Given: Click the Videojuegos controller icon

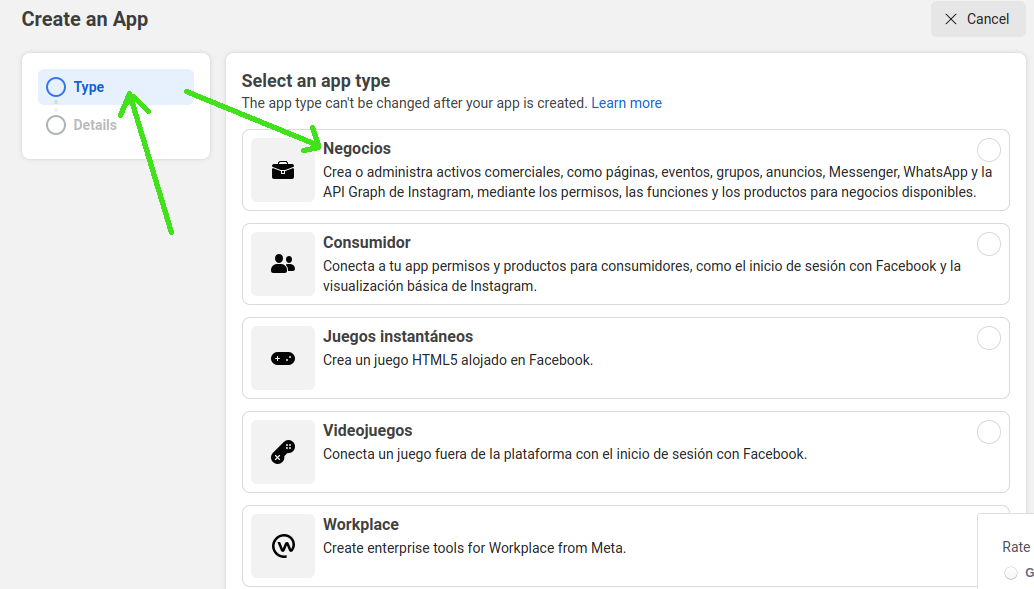Looking at the screenshot, I should [x=283, y=452].
